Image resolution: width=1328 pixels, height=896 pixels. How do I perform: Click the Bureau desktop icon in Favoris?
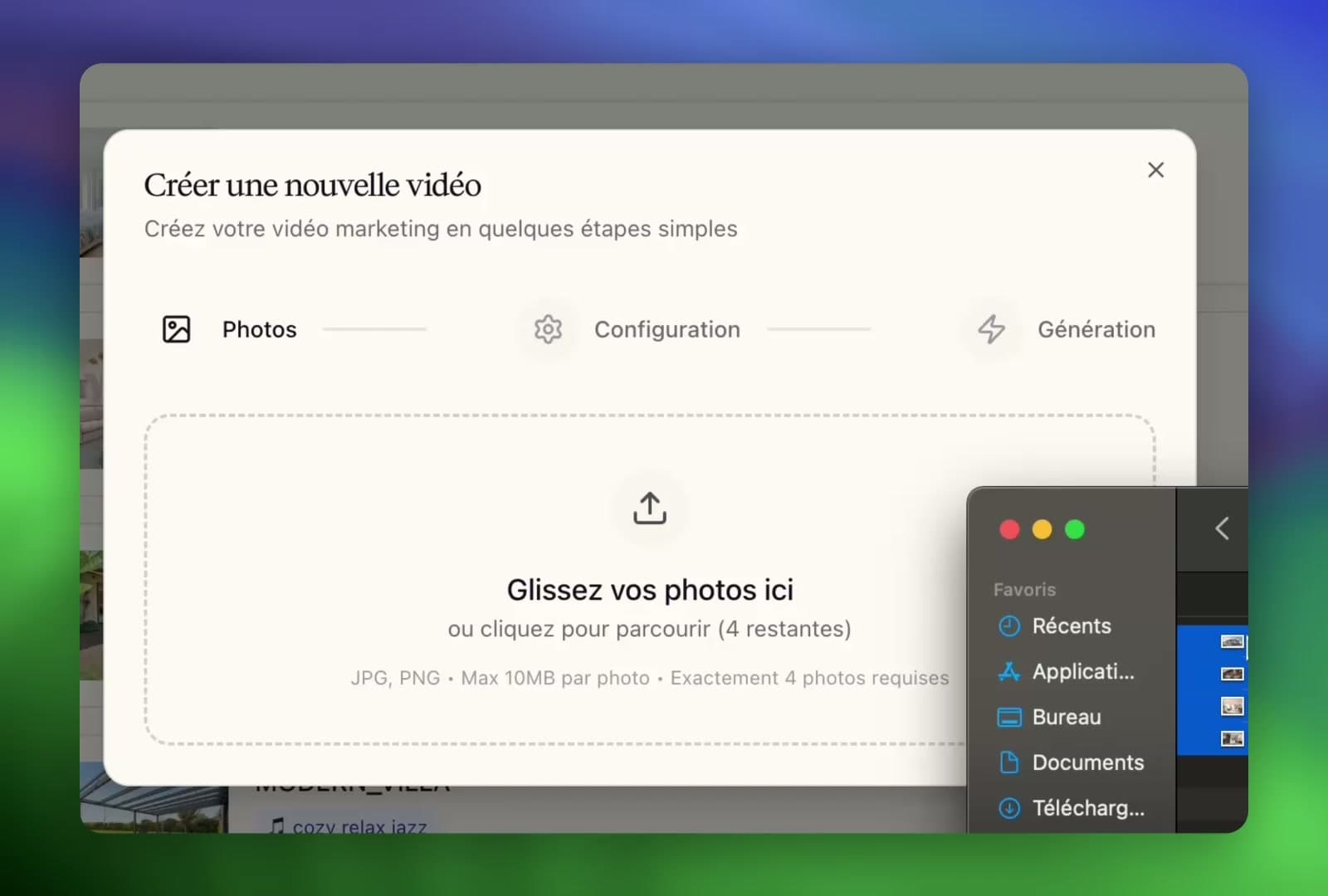tap(1008, 717)
